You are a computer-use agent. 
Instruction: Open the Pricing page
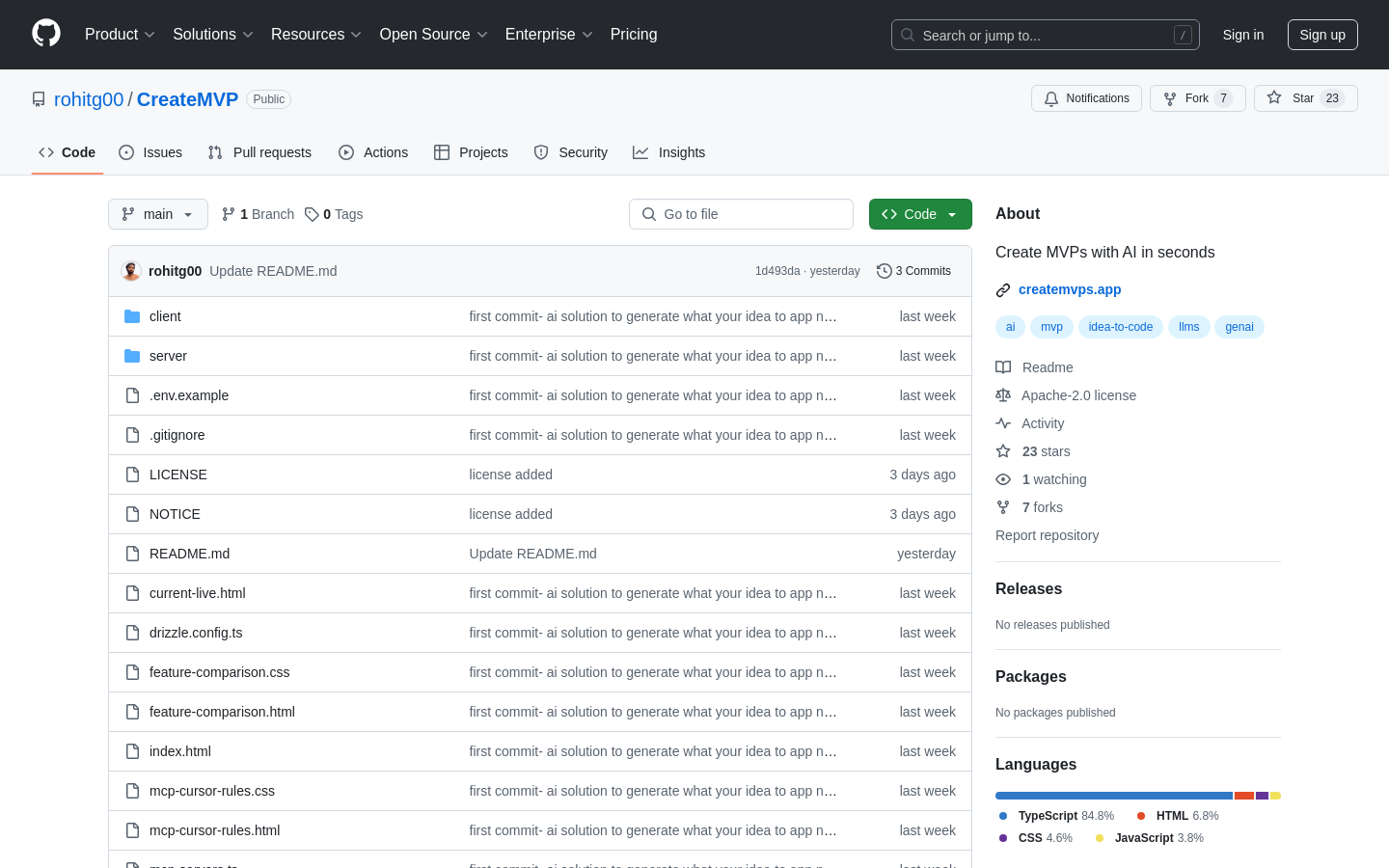(634, 35)
